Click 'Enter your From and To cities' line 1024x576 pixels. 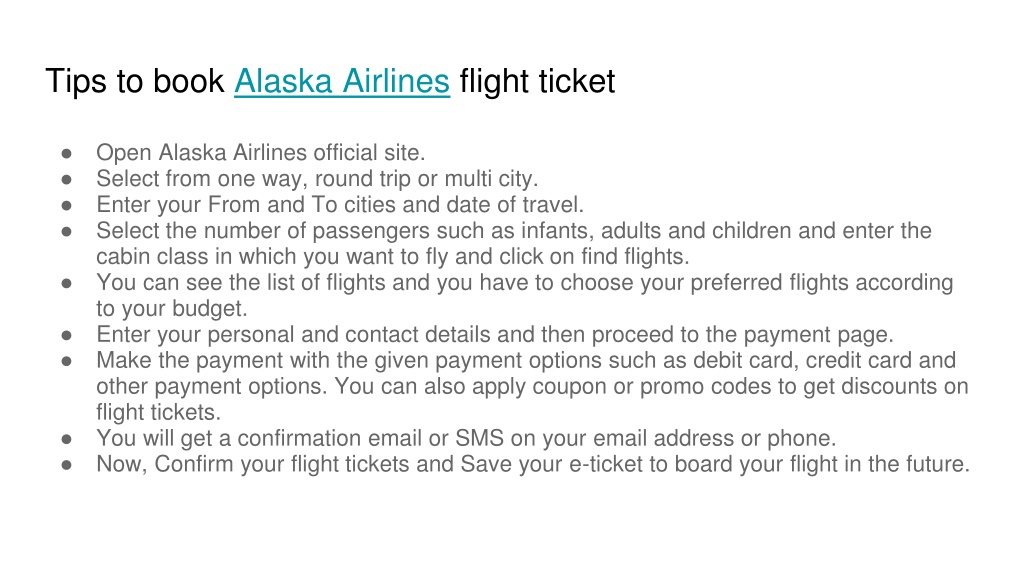pos(340,204)
